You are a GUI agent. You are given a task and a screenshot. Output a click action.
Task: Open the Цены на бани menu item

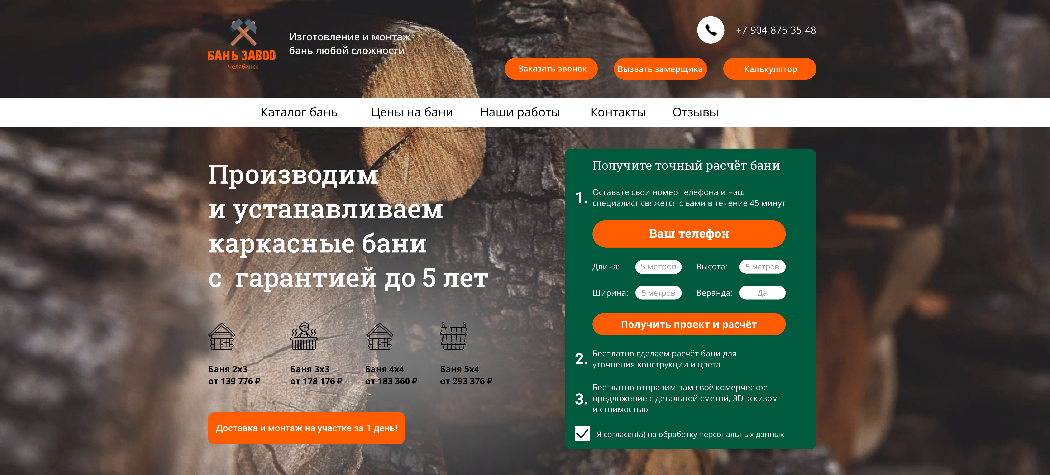[x=412, y=113]
